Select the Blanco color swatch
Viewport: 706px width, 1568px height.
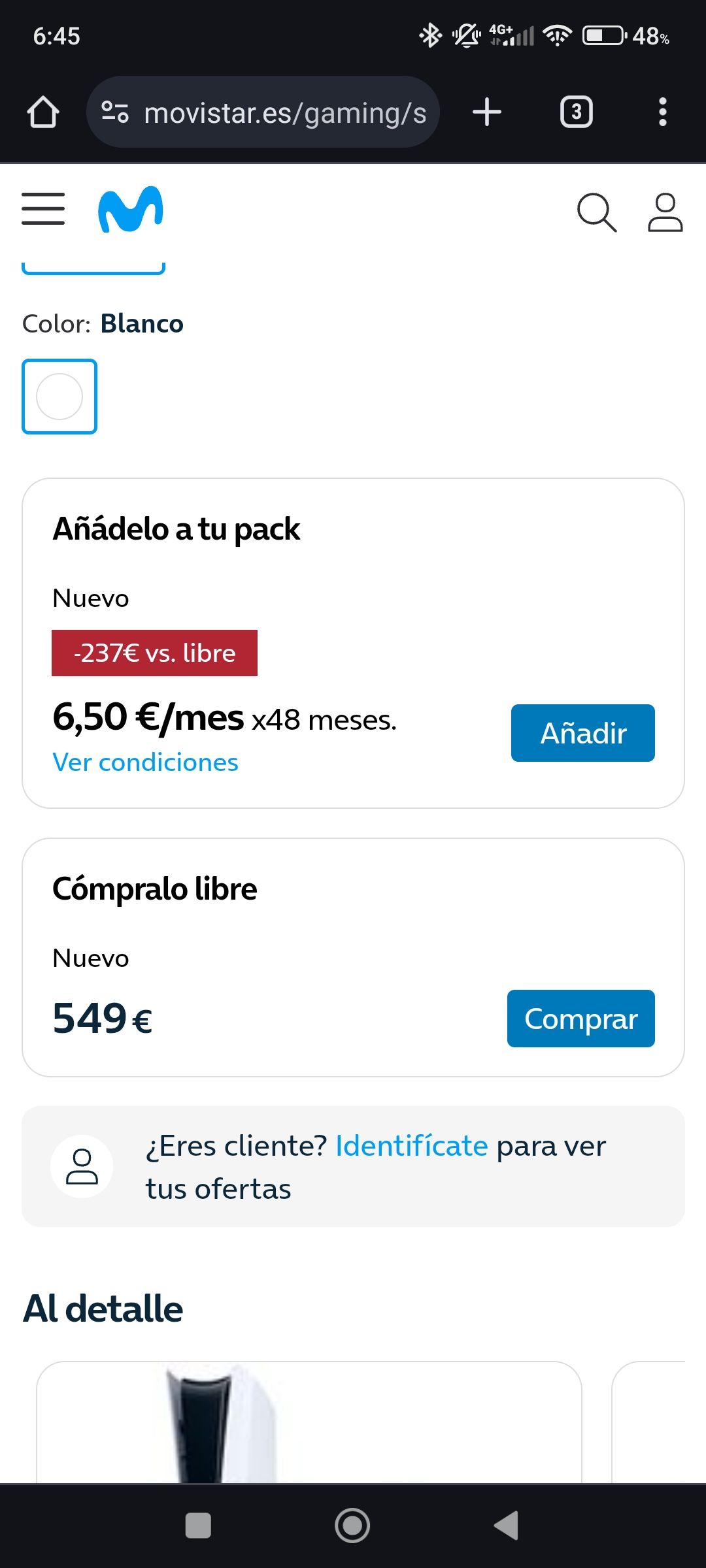pyautogui.click(x=59, y=397)
